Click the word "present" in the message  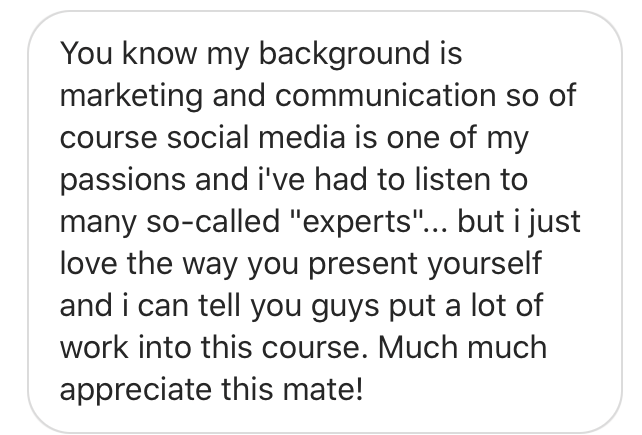[363, 265]
